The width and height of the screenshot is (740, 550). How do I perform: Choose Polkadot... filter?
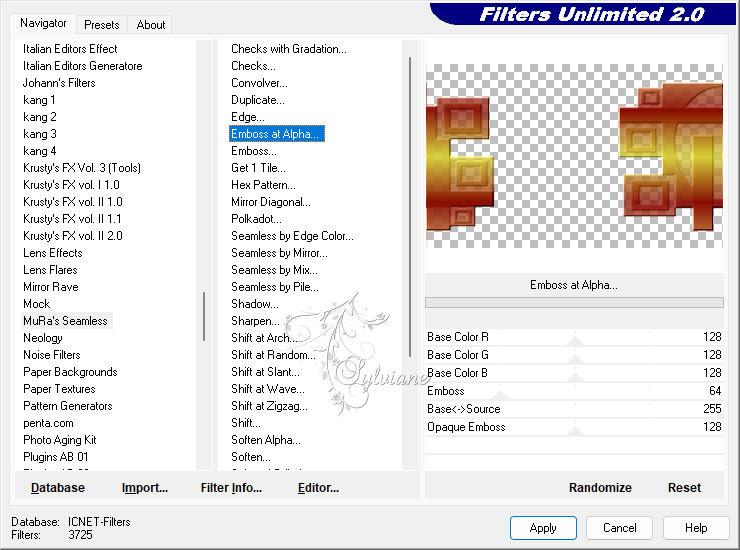point(256,219)
